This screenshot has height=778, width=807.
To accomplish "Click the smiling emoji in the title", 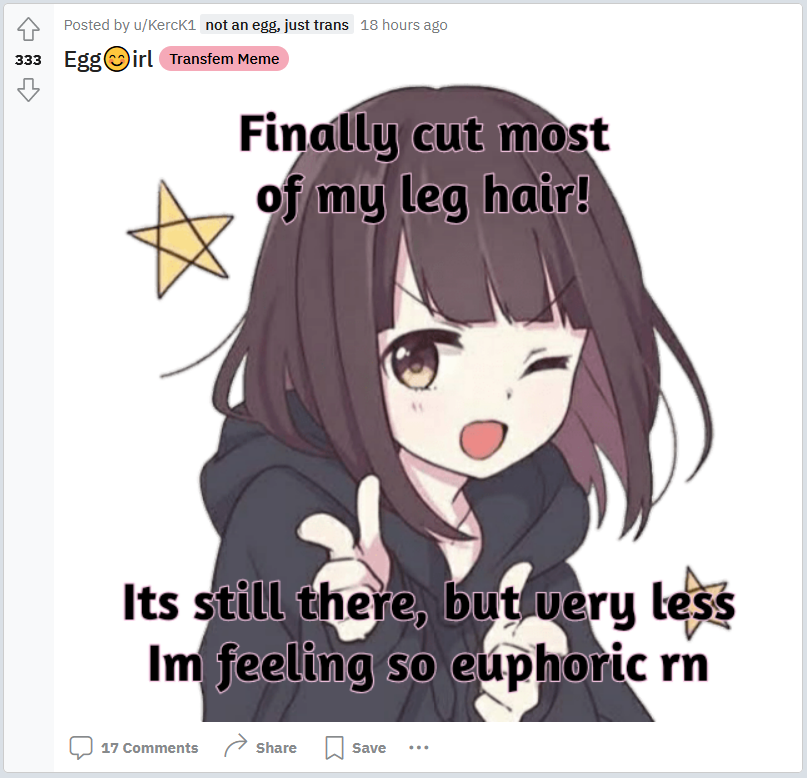I will [x=117, y=59].
